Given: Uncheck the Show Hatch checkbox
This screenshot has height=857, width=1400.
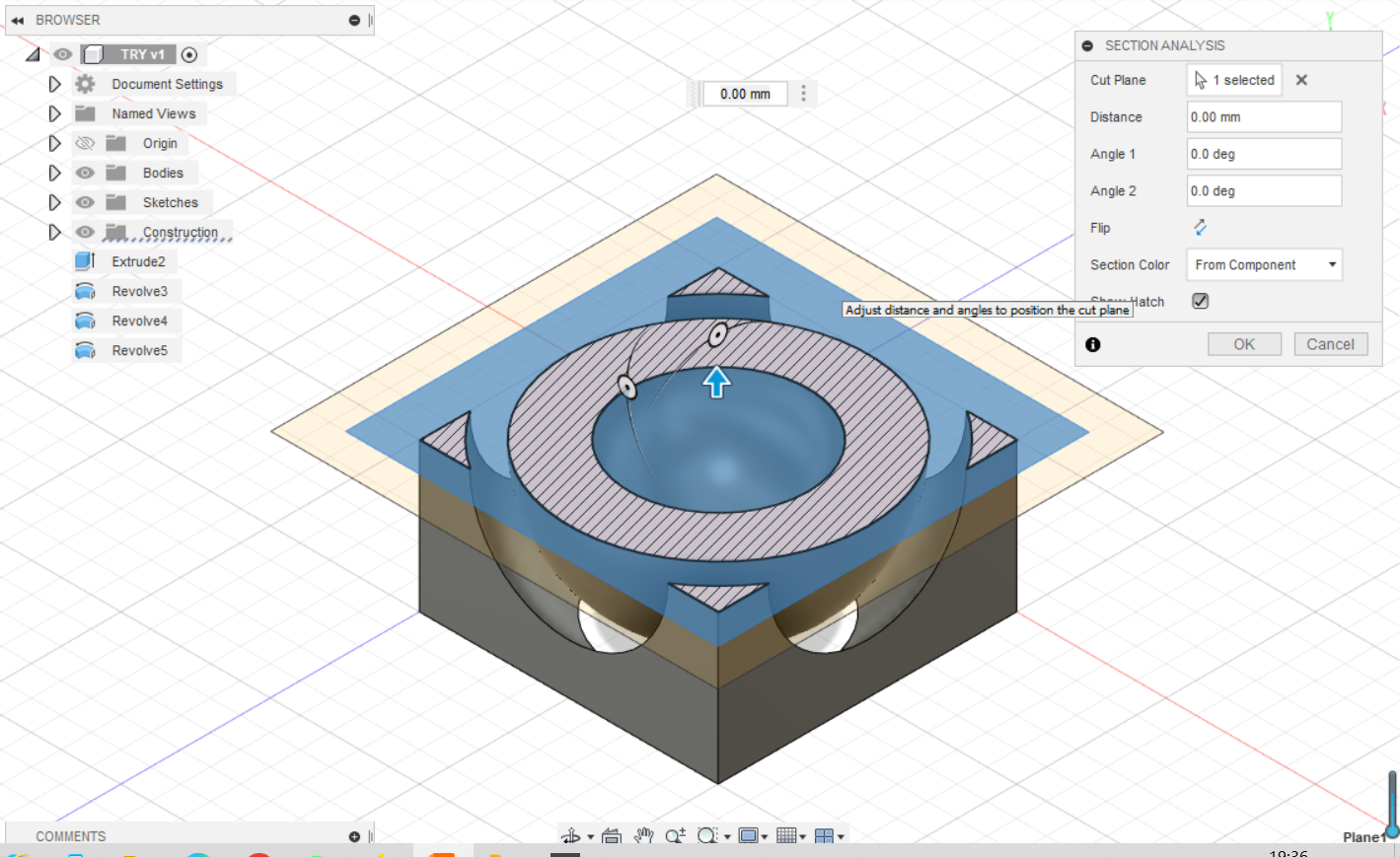Looking at the screenshot, I should [x=1200, y=301].
